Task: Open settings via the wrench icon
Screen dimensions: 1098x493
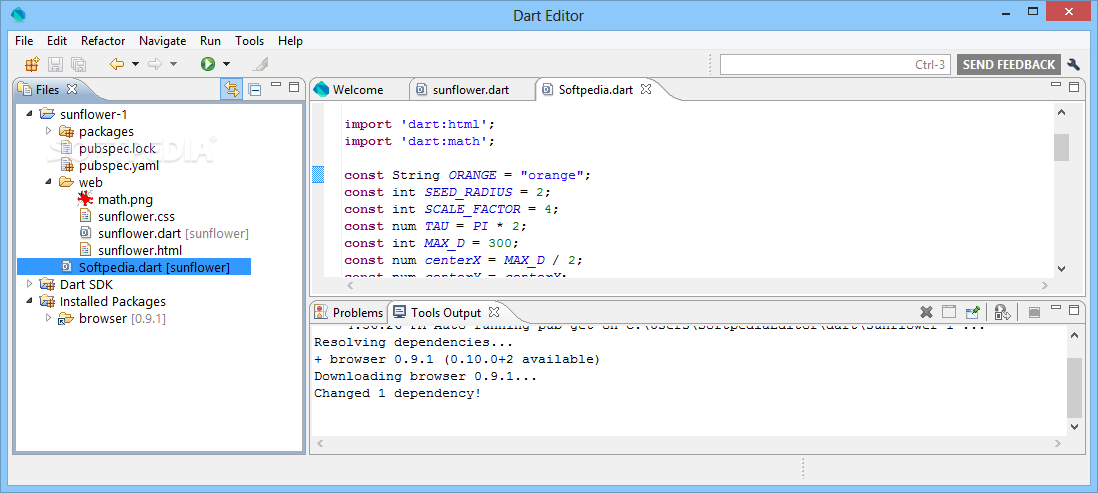Action: (1073, 64)
